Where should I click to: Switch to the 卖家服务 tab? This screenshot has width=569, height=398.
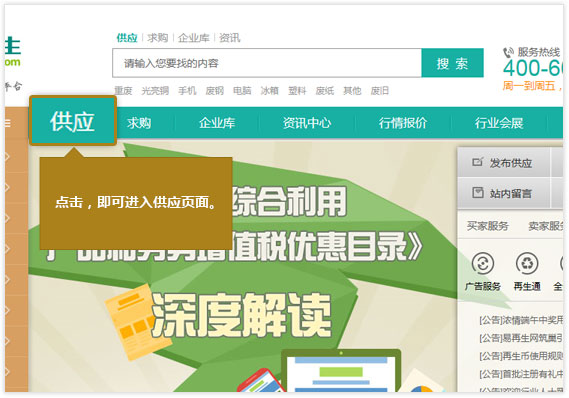(x=546, y=226)
